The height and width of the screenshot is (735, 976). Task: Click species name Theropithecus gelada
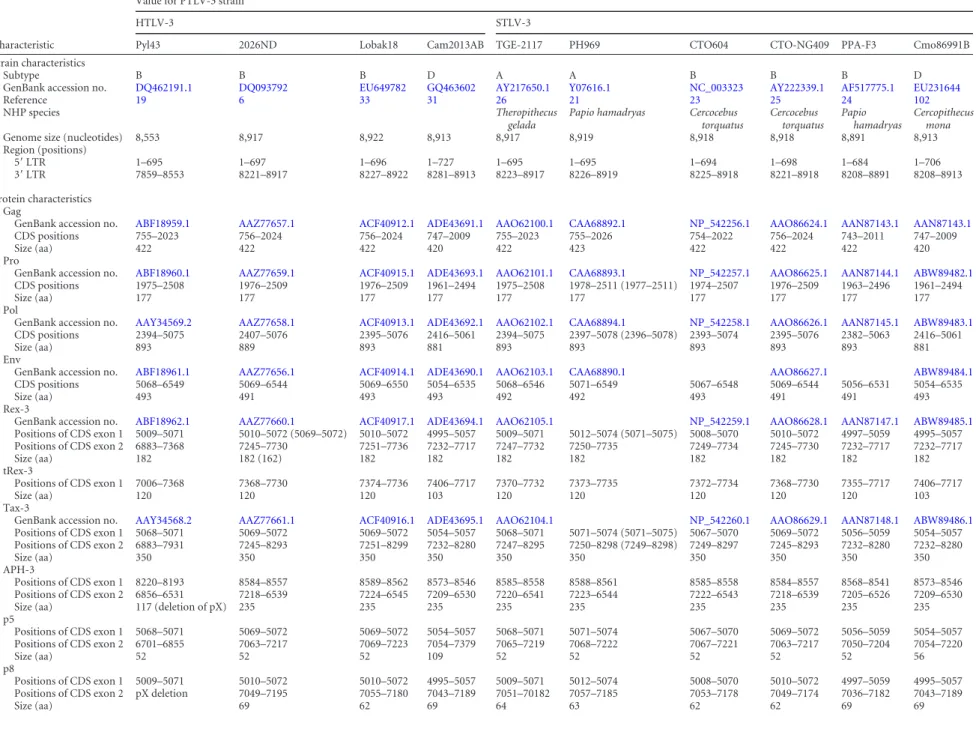pyautogui.click(x=527, y=119)
